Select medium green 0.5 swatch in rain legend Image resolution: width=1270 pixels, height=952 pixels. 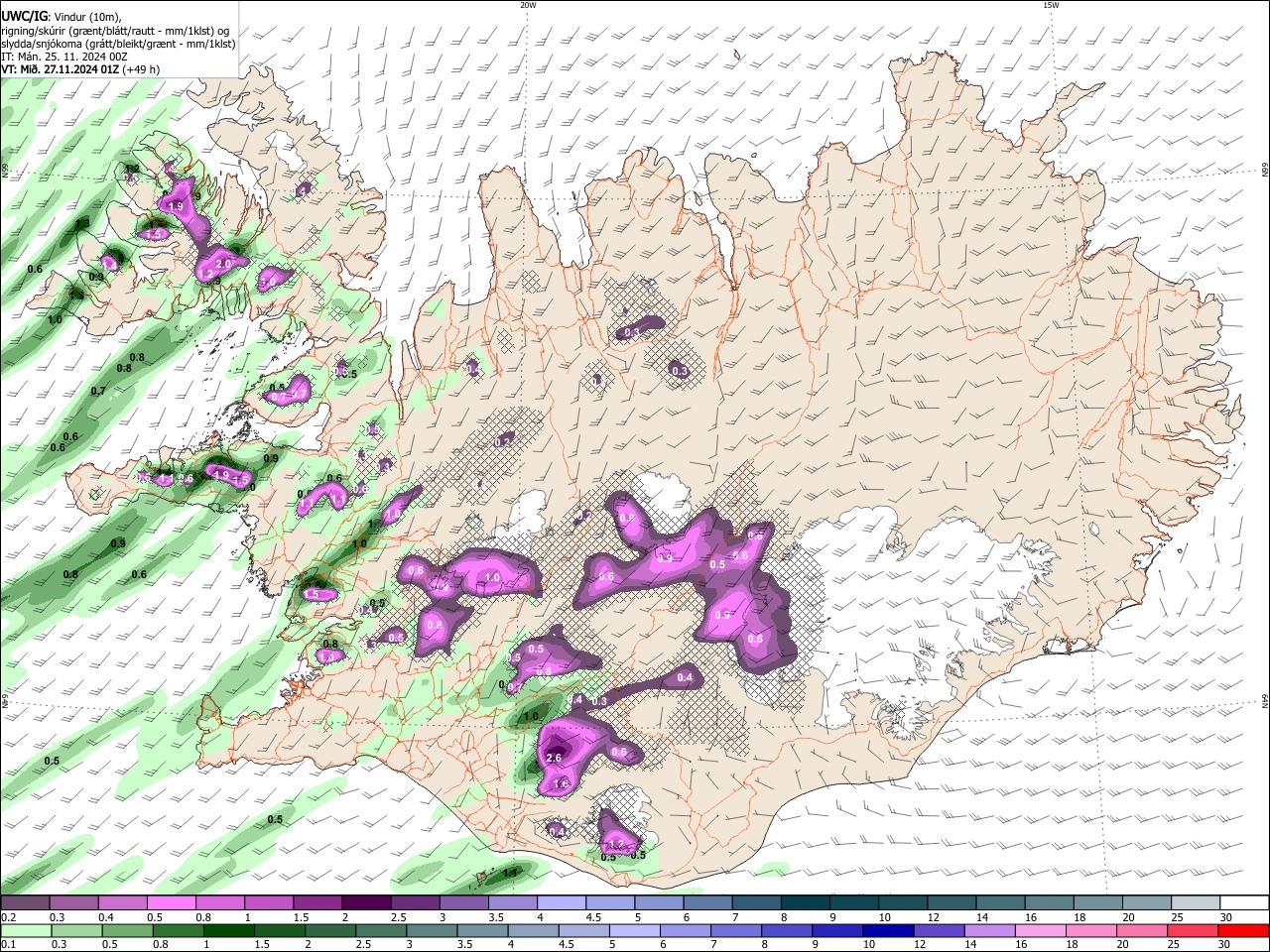[x=126, y=930]
